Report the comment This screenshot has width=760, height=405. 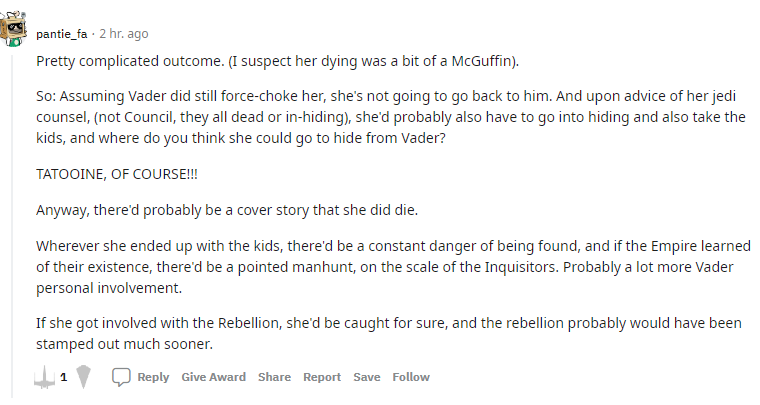(x=322, y=377)
